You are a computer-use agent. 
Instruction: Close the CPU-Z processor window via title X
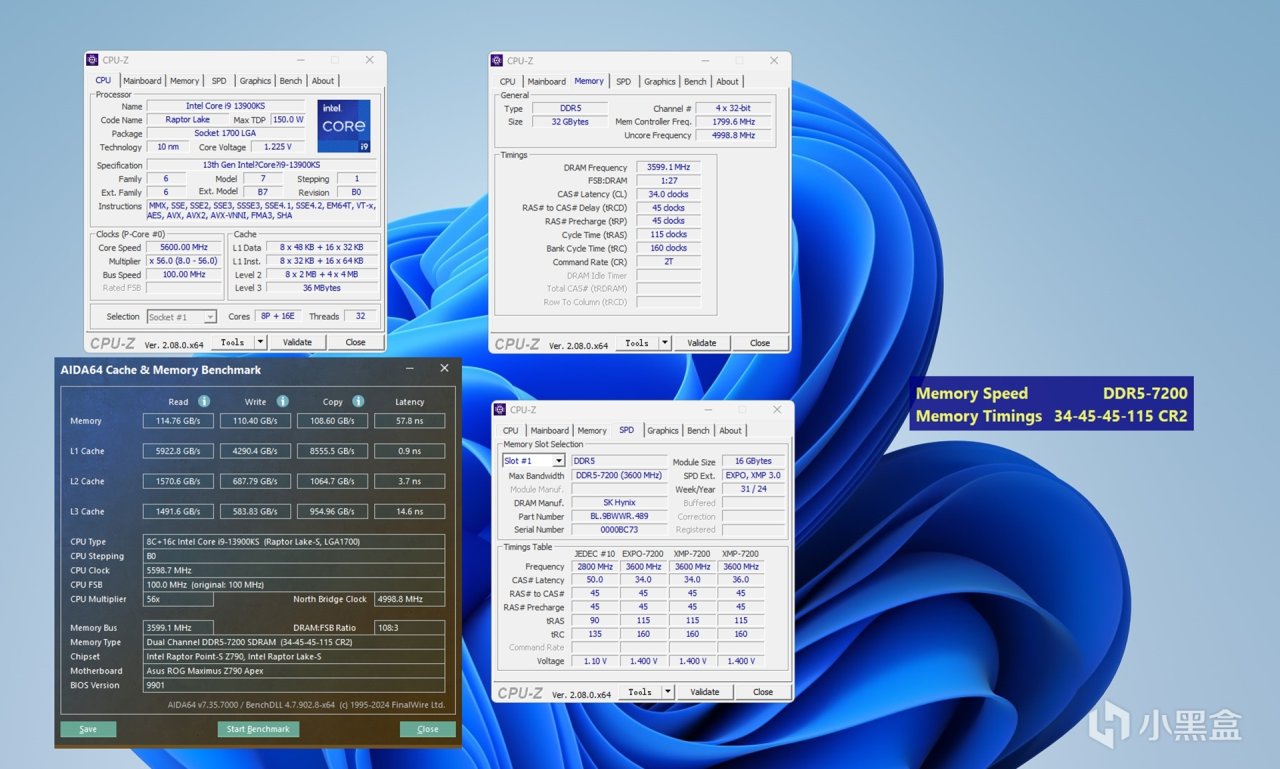tap(370, 60)
